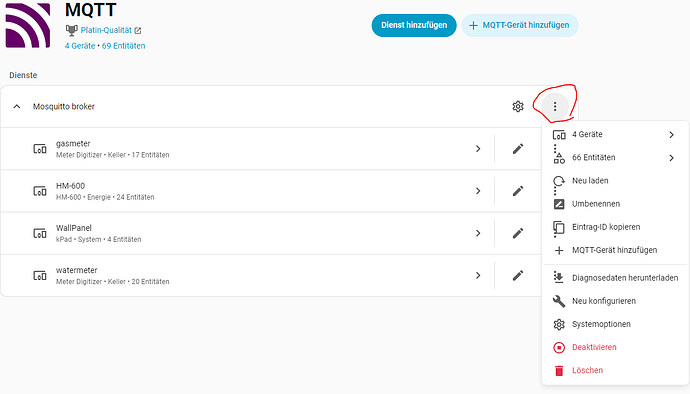
Task: Open the 4 Geräte link under MQTT title
Action: pos(80,46)
